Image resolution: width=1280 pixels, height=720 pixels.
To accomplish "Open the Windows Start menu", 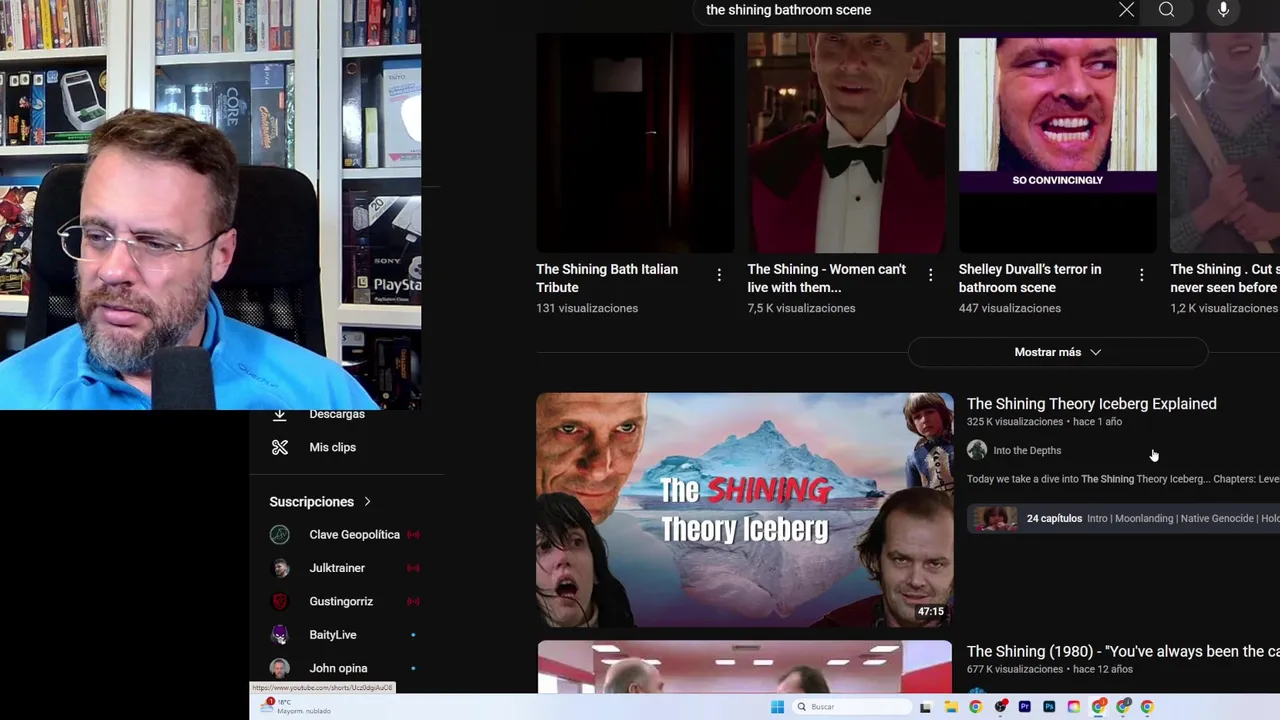I will tap(777, 707).
